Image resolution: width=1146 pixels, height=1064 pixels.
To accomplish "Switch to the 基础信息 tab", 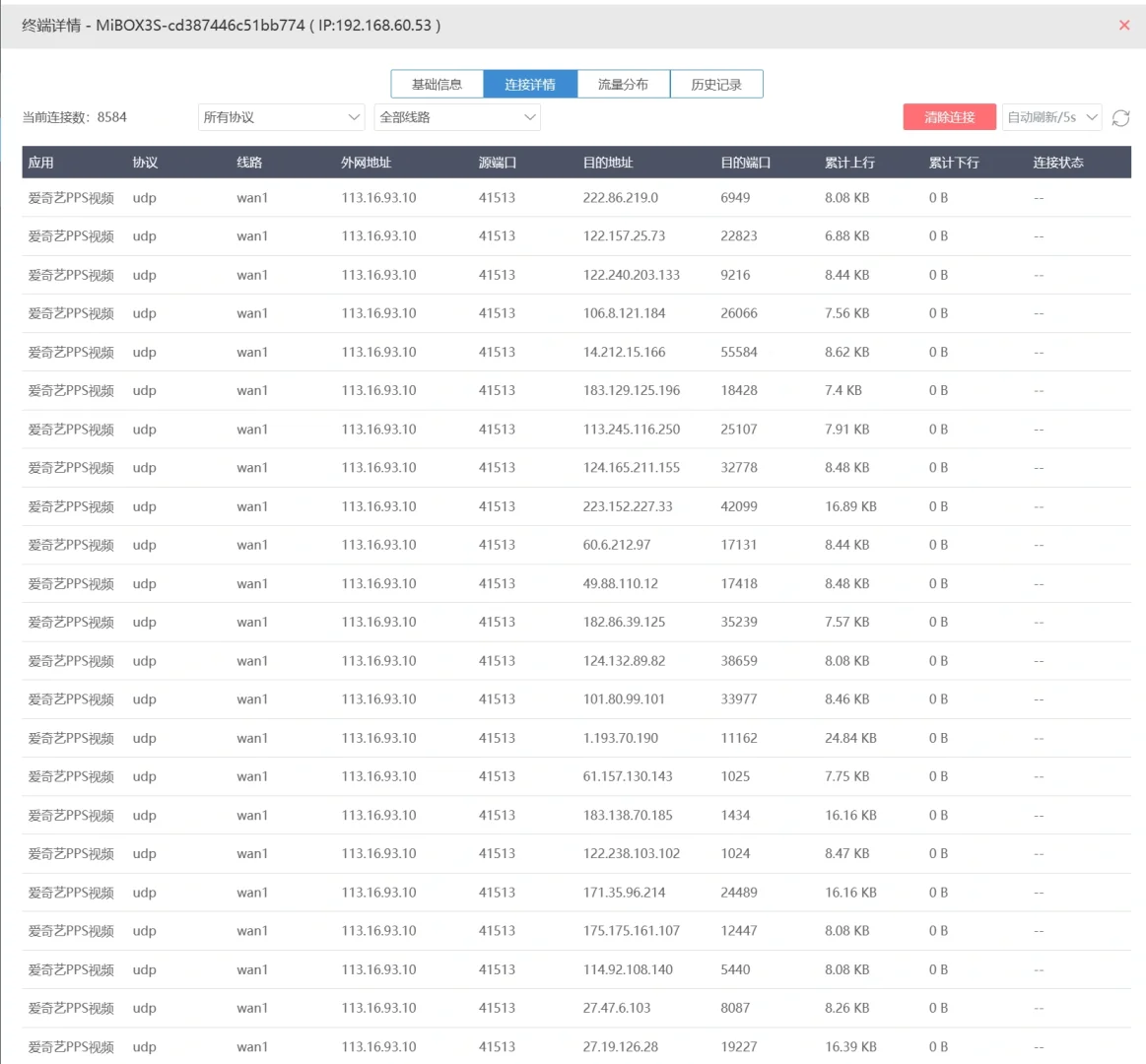I will [438, 84].
